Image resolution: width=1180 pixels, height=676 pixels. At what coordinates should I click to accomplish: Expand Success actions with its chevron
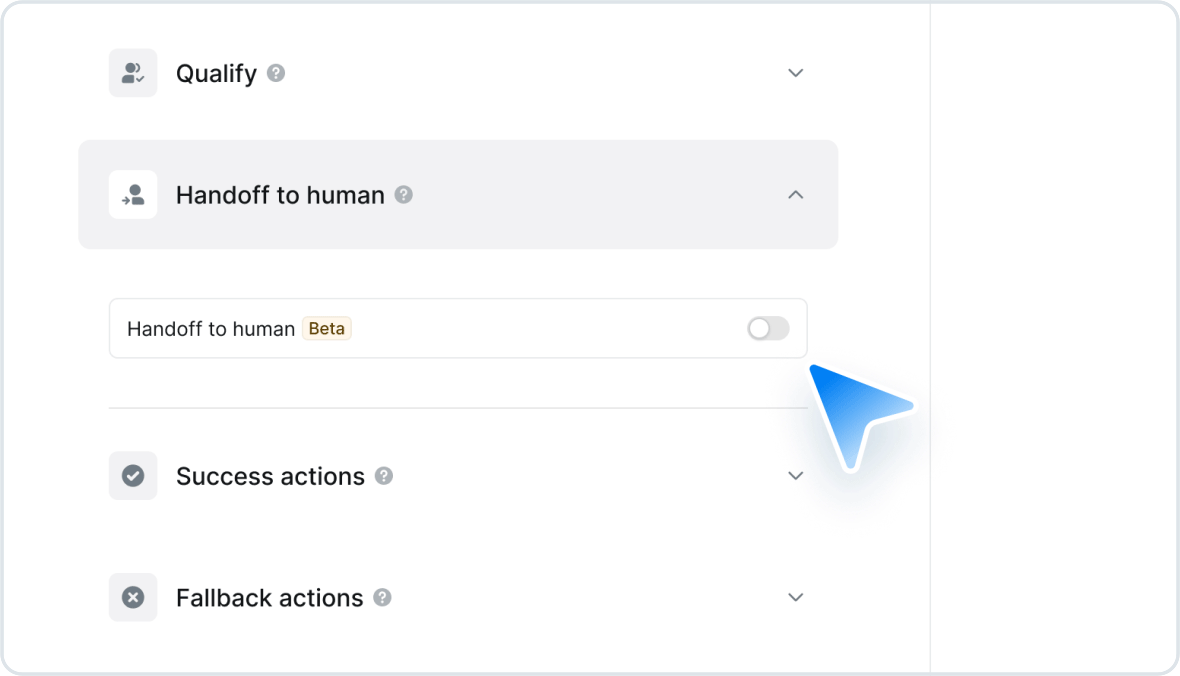[795, 476]
